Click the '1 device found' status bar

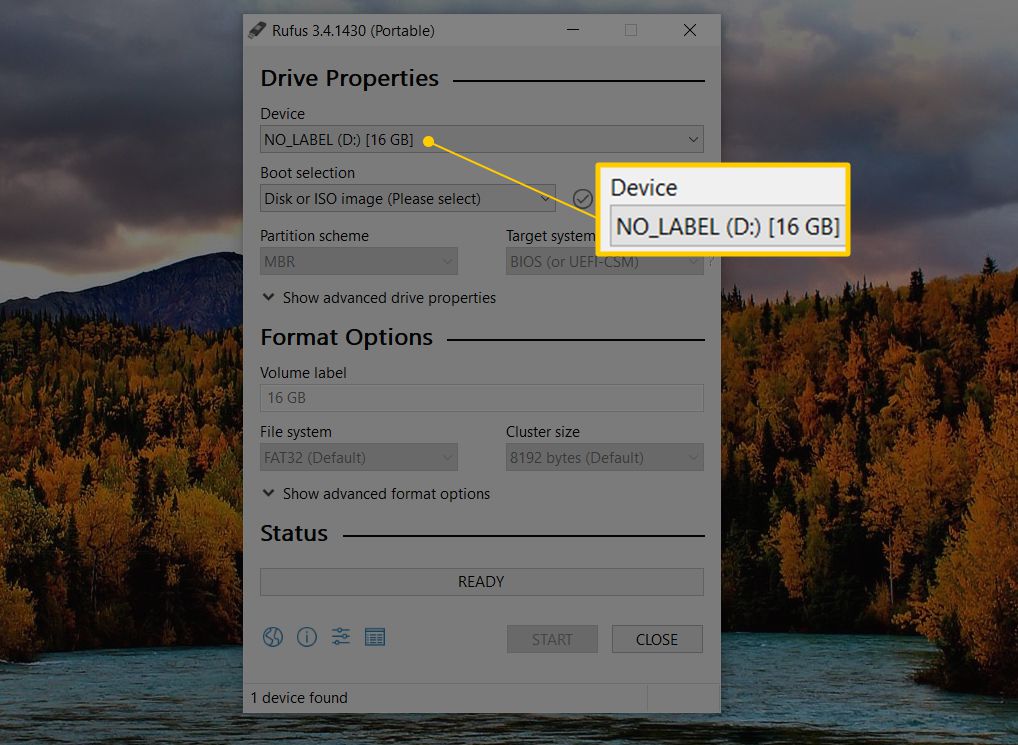click(x=299, y=698)
